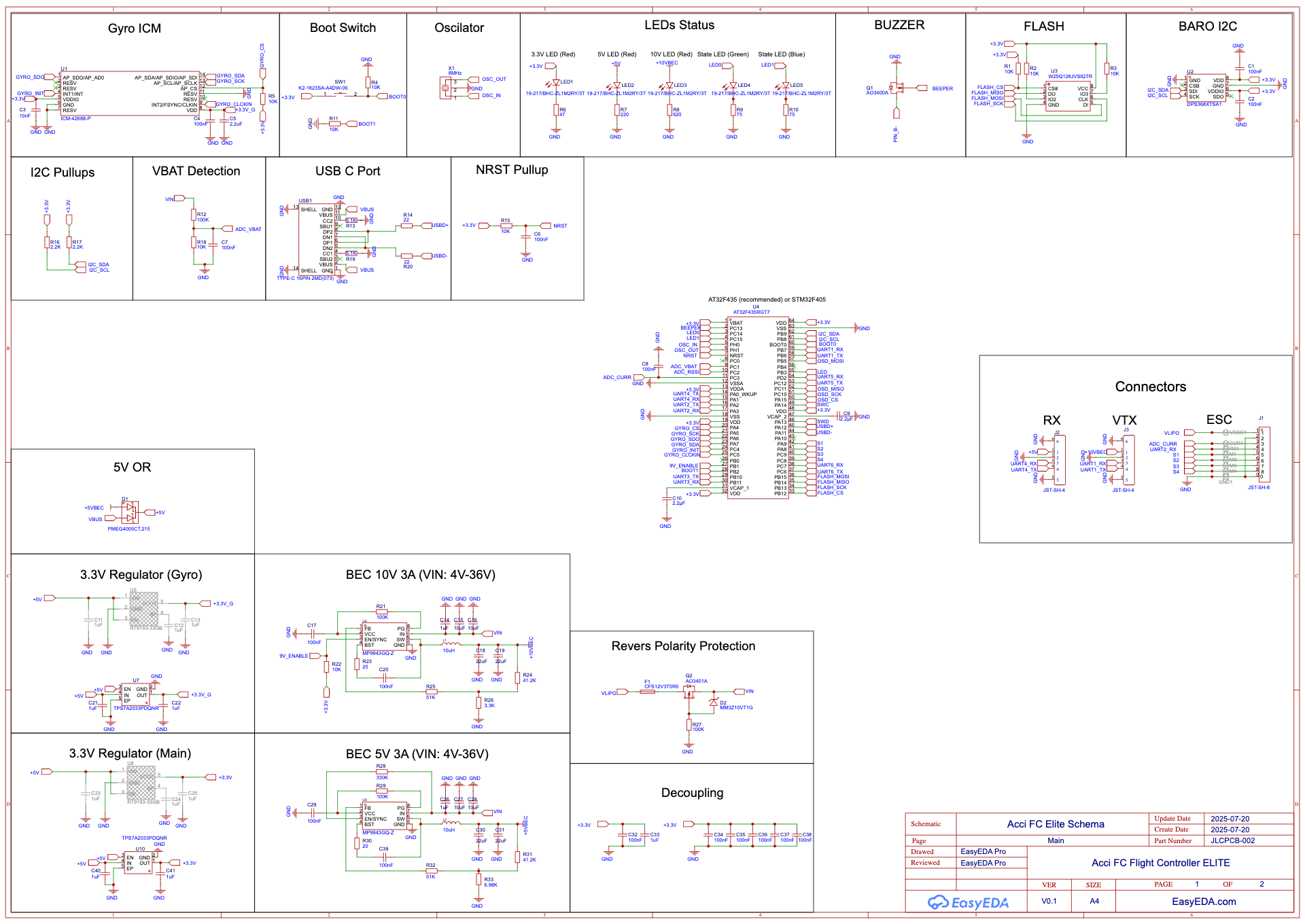
Task: Click the "5V OR" section title
Action: tap(132, 467)
